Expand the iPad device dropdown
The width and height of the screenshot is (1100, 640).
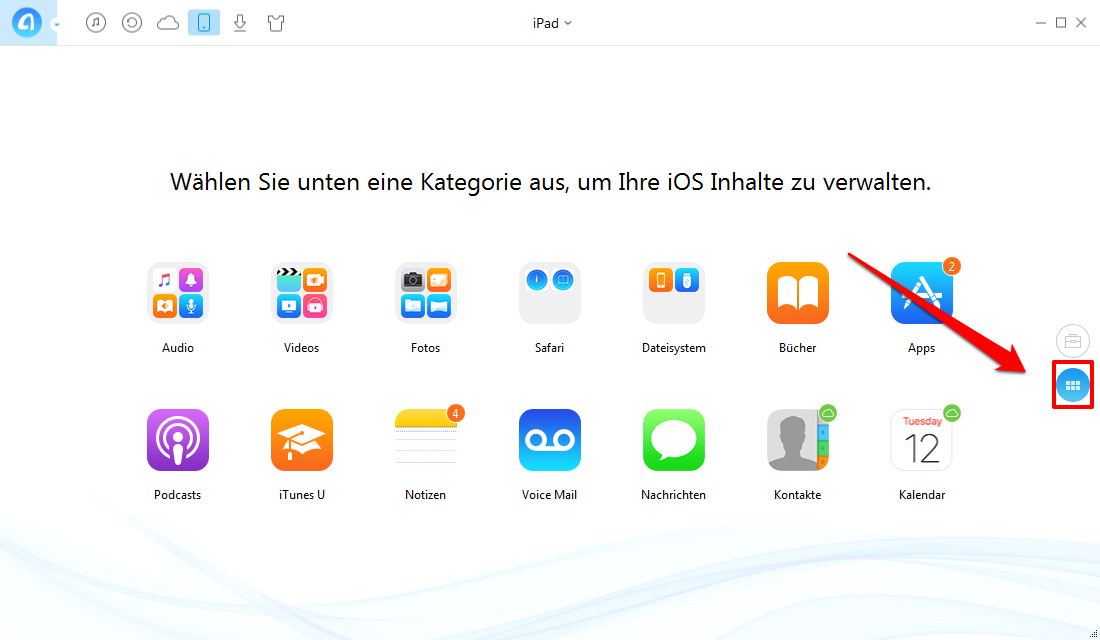(552, 23)
